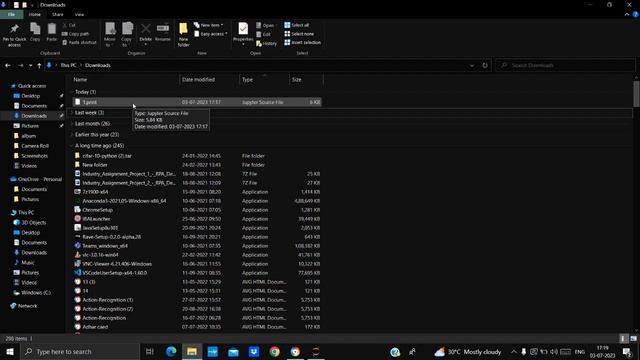Click This PC in address bar
This screenshot has height=360, width=640.
(x=68, y=65)
